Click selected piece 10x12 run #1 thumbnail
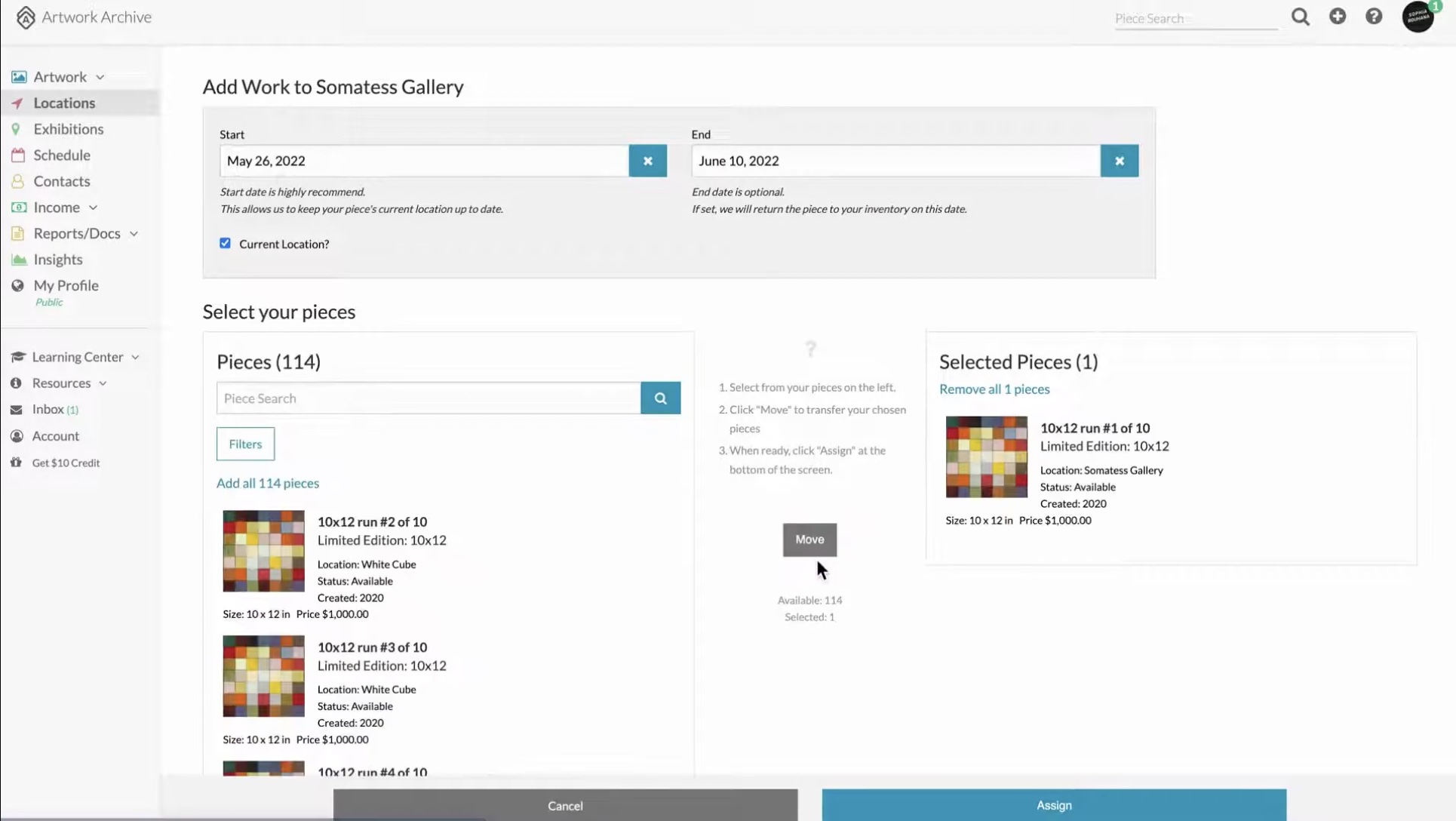Screen dimensions: 1456x821 click(x=987, y=457)
